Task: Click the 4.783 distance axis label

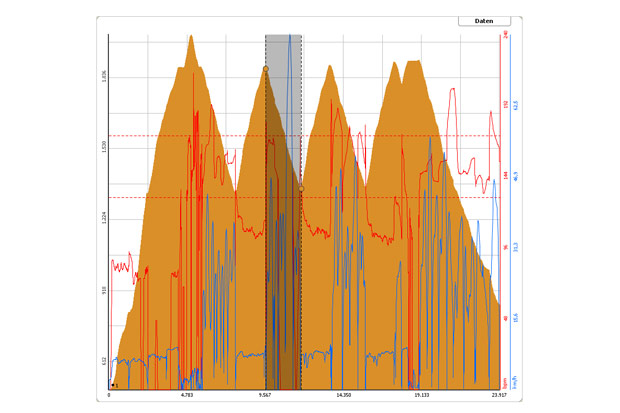Action: 186,396
